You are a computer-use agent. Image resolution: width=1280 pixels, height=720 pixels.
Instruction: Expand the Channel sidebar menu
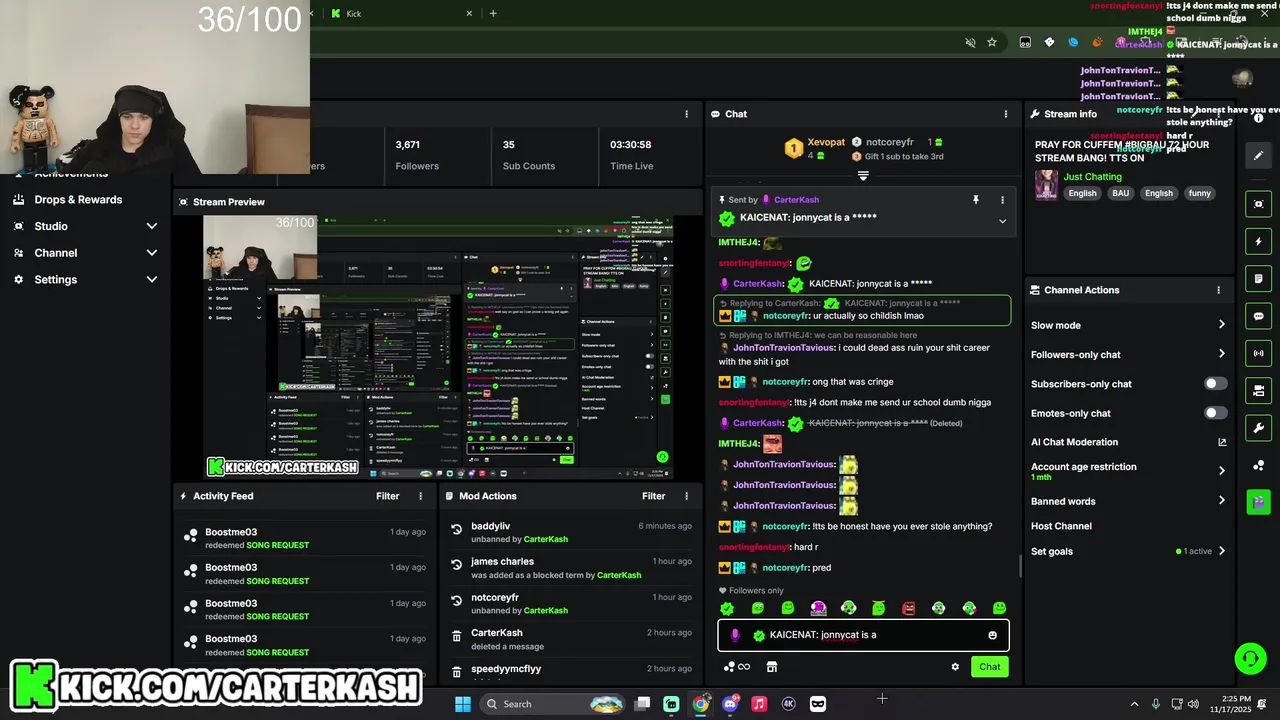[x=152, y=253]
